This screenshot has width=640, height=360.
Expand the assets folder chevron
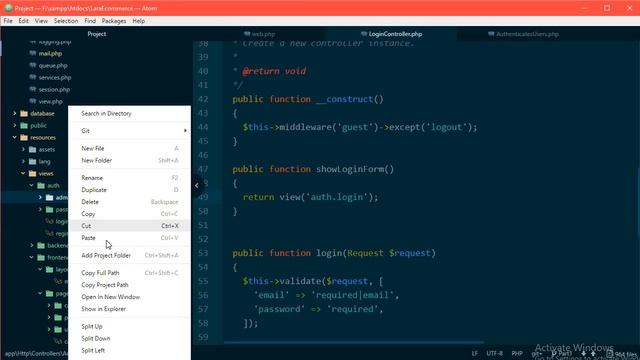[23, 149]
